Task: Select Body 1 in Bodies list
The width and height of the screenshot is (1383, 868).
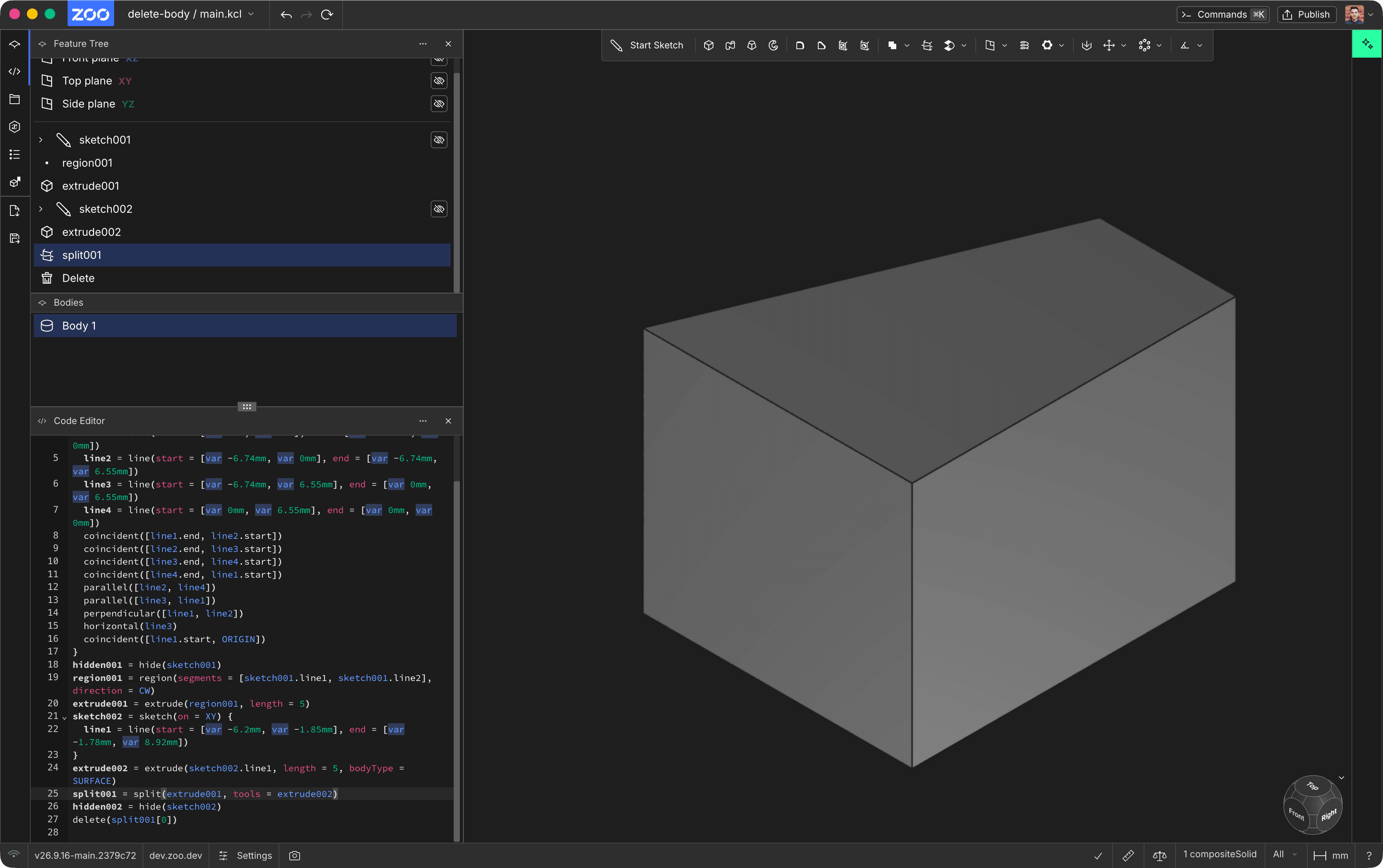Action: [245, 326]
